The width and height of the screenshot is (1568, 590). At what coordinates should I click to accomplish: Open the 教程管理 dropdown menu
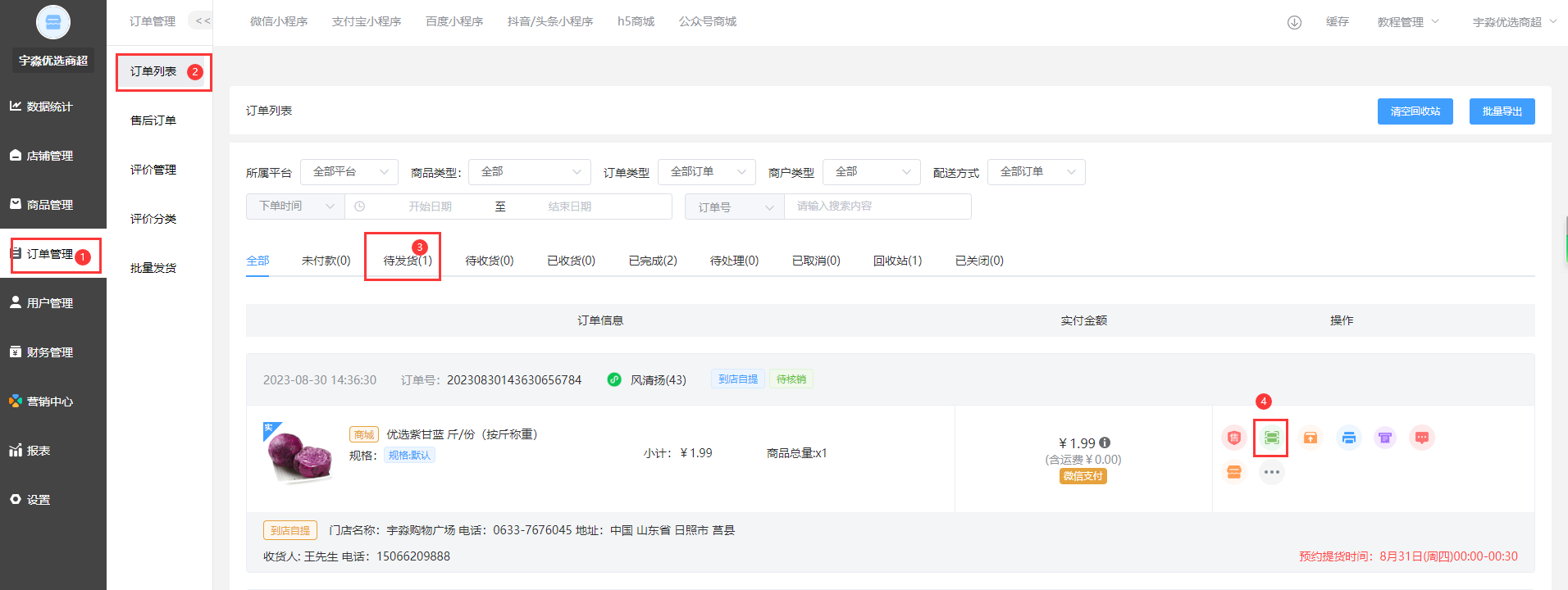point(1407,22)
